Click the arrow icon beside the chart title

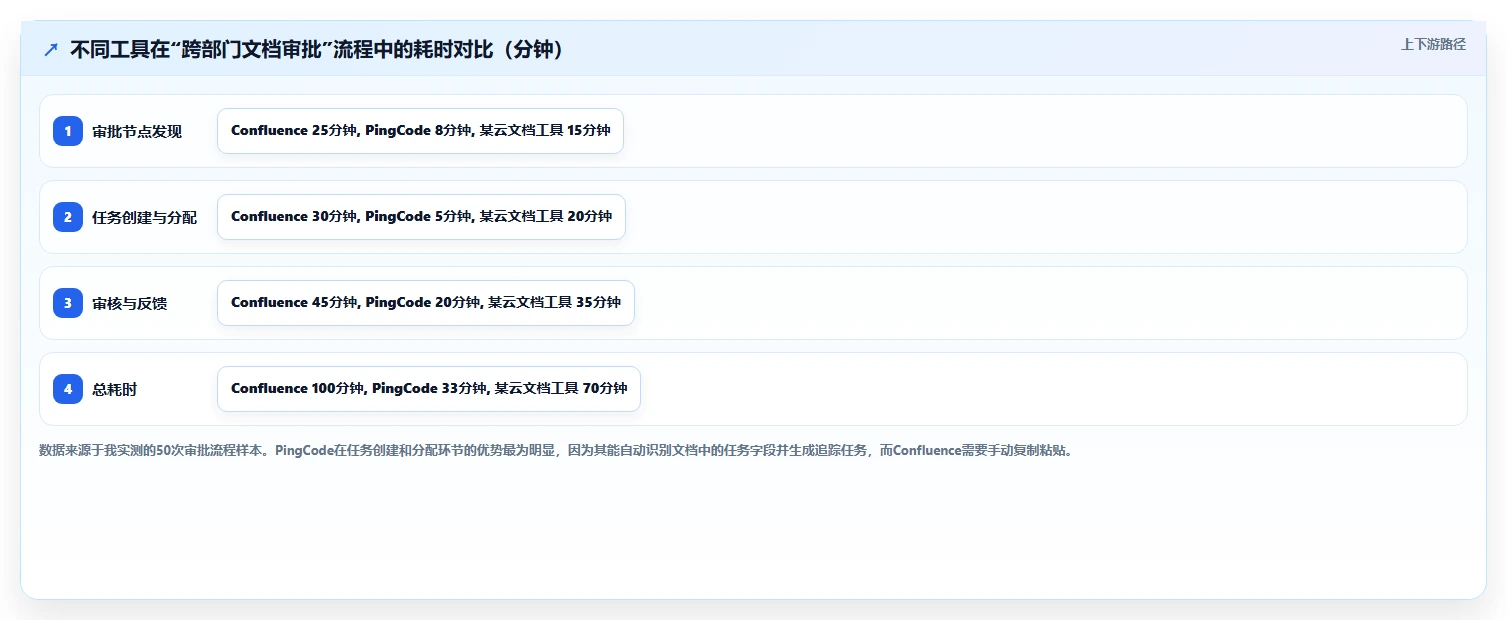click(x=51, y=50)
